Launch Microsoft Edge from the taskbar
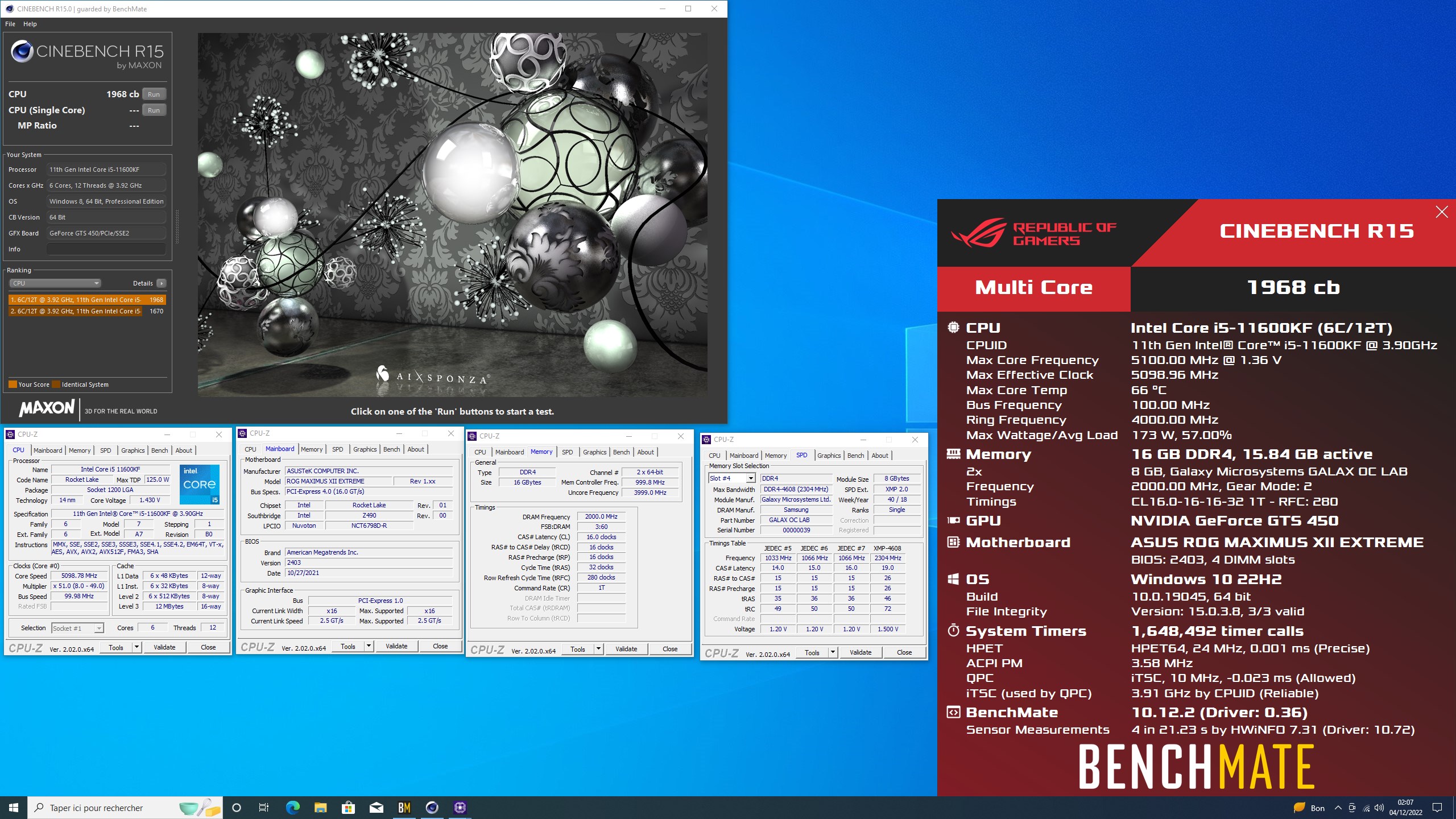The image size is (1456, 819). point(292,808)
